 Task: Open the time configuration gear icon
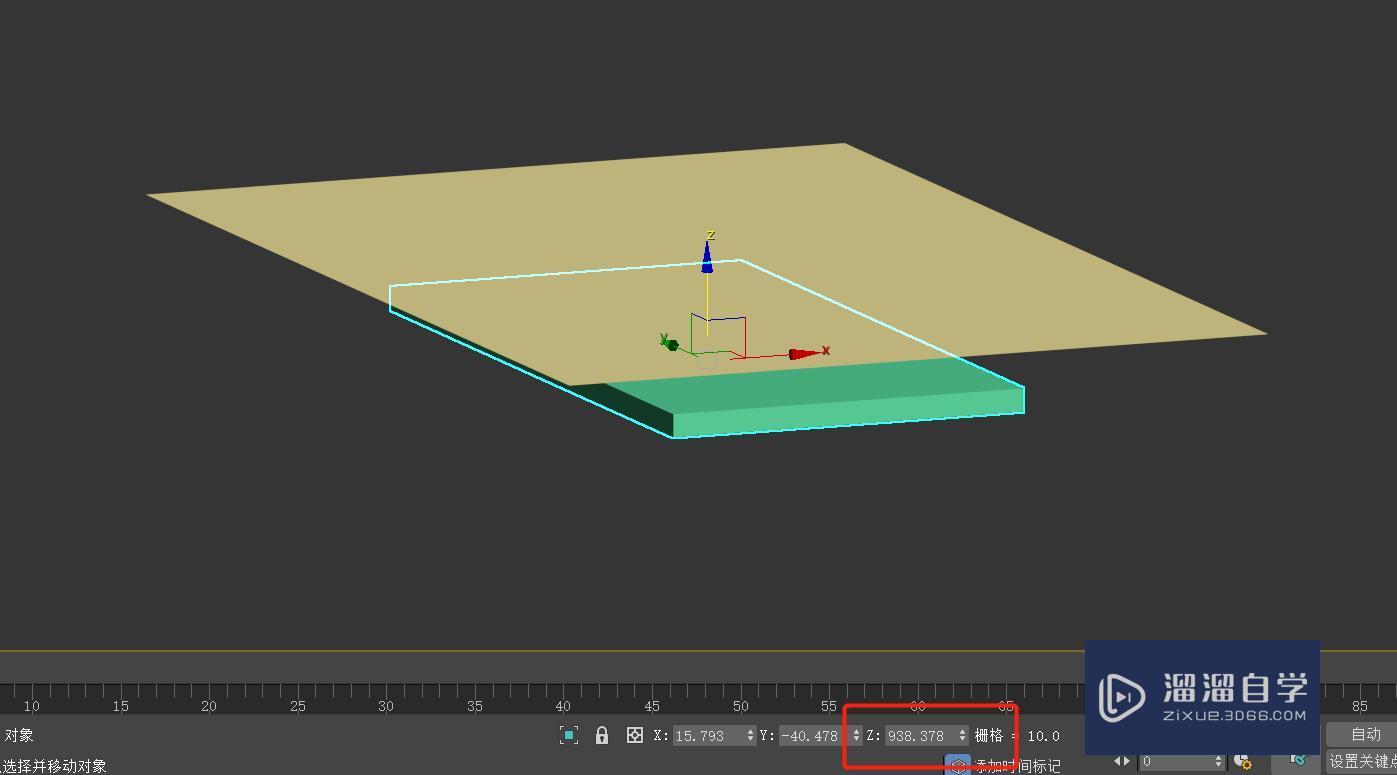[1243, 762]
